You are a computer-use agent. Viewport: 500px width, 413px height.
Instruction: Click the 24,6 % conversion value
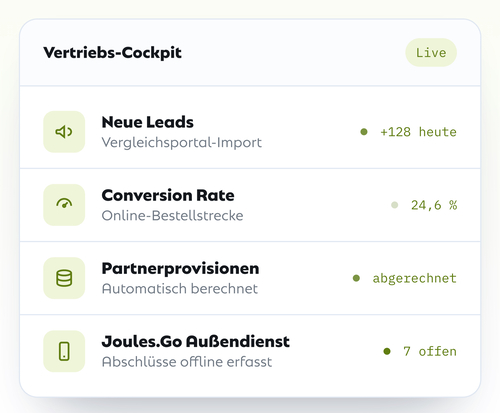(434, 205)
